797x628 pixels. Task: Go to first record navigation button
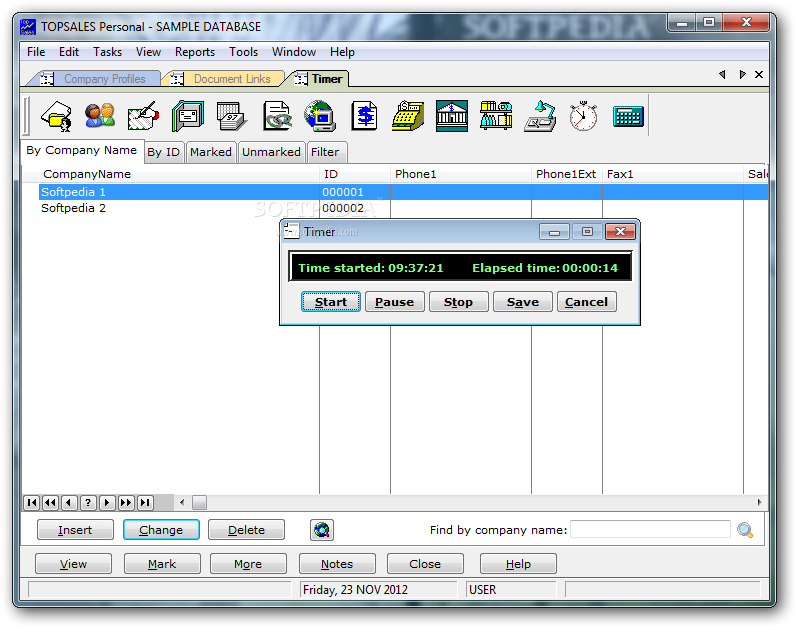click(32, 503)
